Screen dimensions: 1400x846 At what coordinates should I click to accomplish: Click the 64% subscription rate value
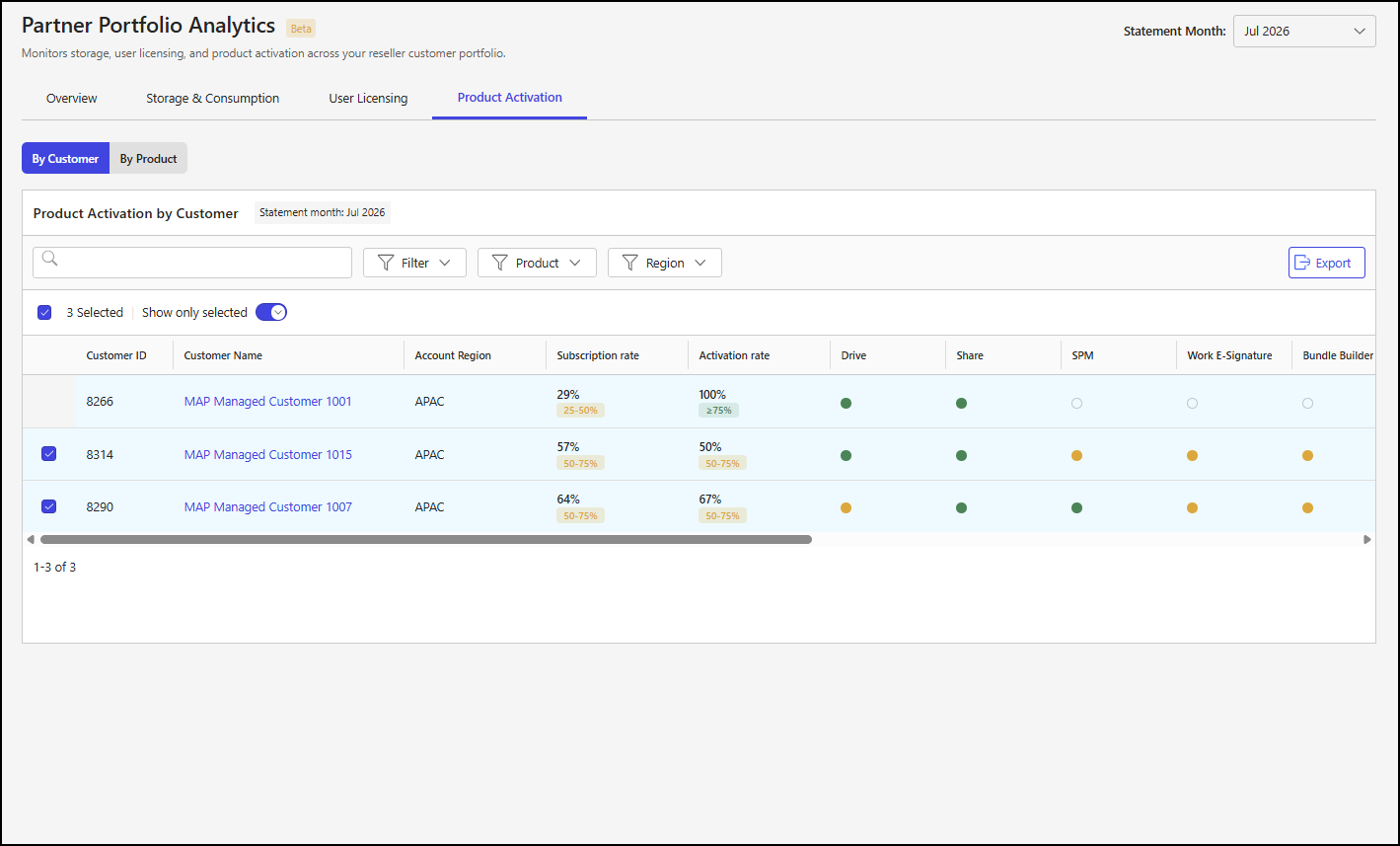tap(568, 499)
